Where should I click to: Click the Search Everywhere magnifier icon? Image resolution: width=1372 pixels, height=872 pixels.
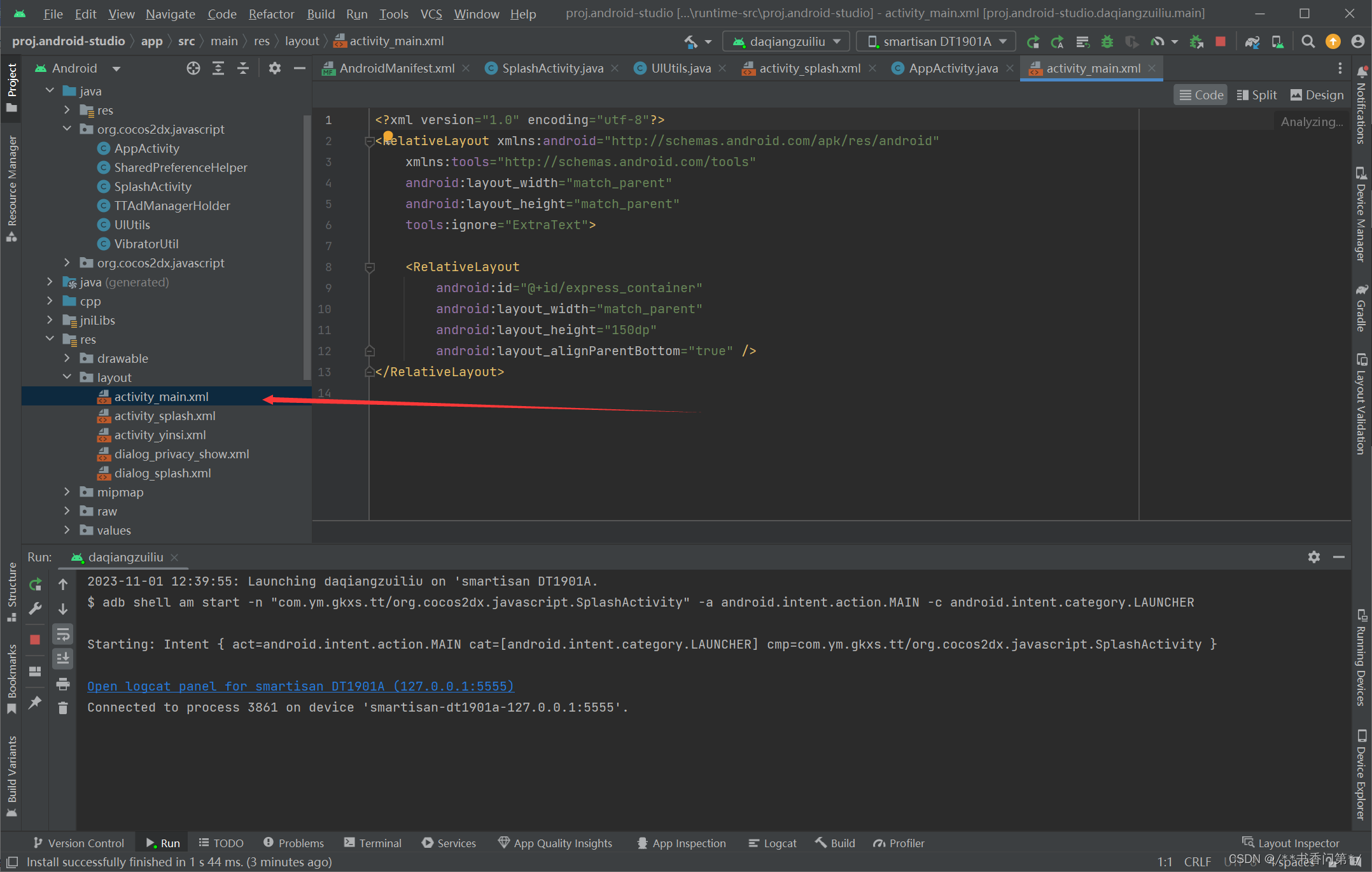1308,41
